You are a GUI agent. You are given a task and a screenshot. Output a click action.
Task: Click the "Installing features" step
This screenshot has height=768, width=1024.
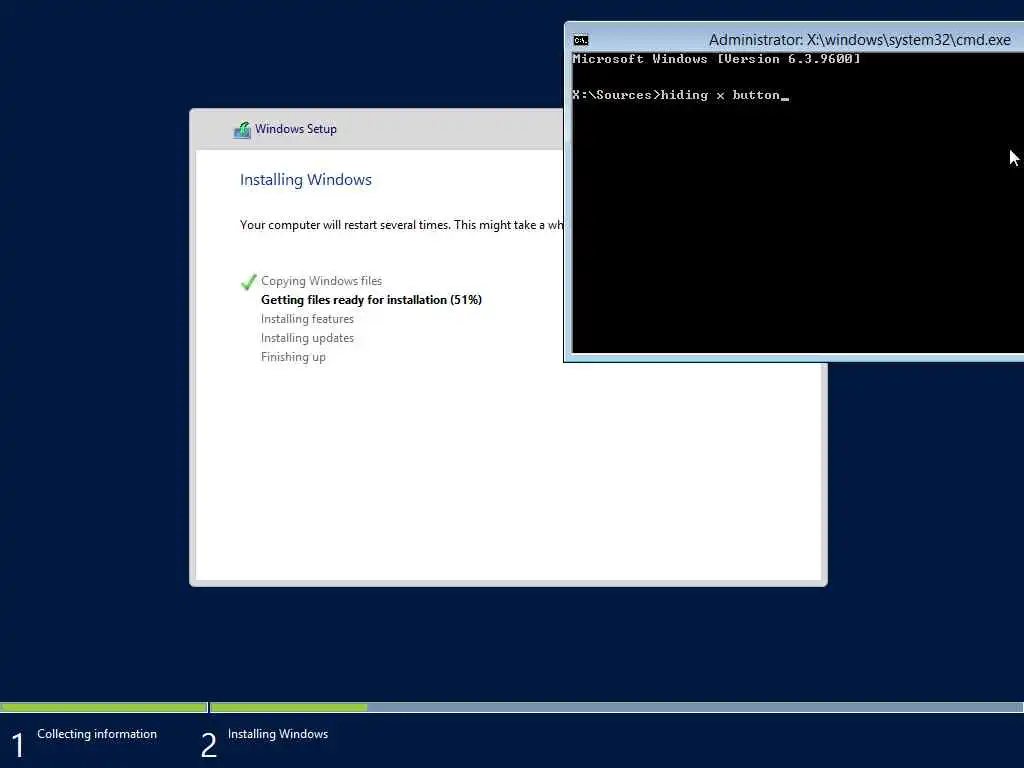point(307,319)
